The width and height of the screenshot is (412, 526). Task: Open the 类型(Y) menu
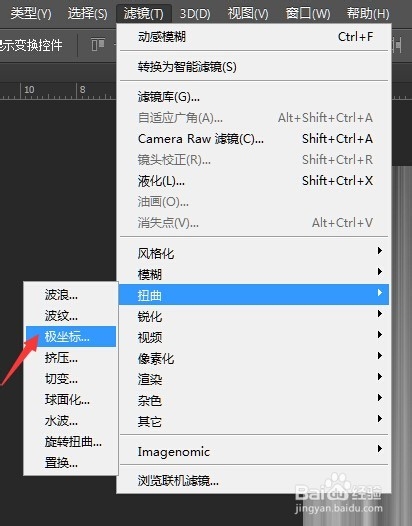pos(31,14)
